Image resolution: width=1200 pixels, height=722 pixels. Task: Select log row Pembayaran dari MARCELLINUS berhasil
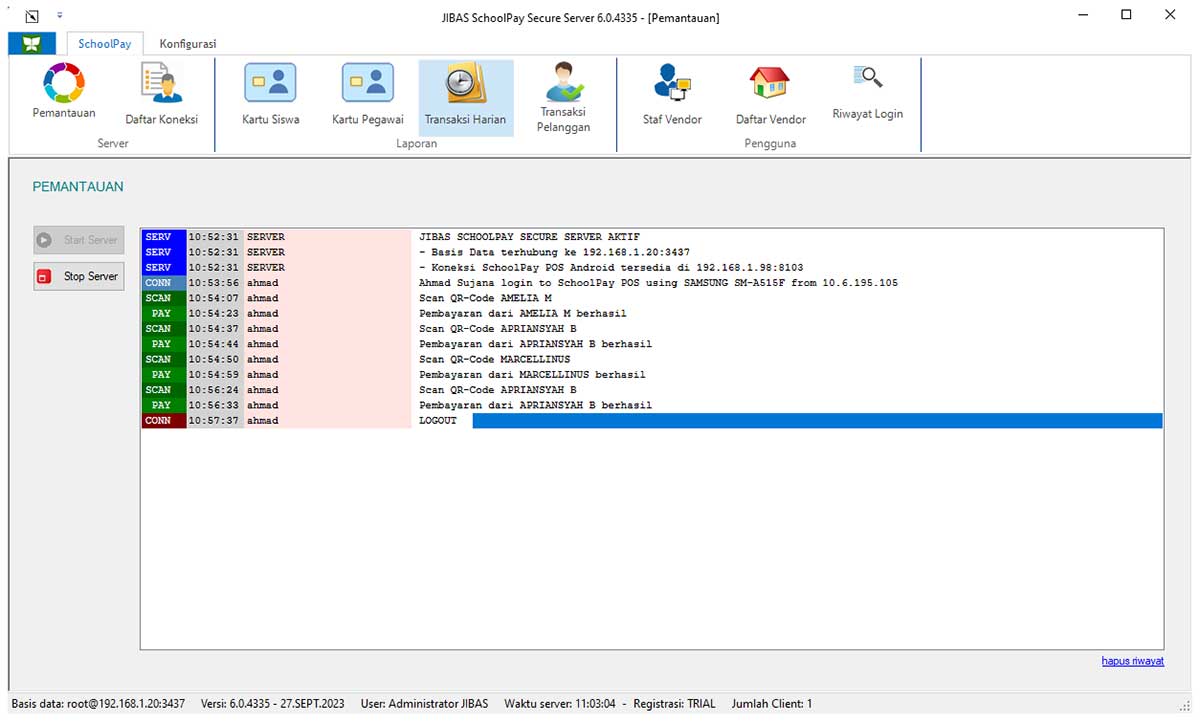[x=651, y=375]
